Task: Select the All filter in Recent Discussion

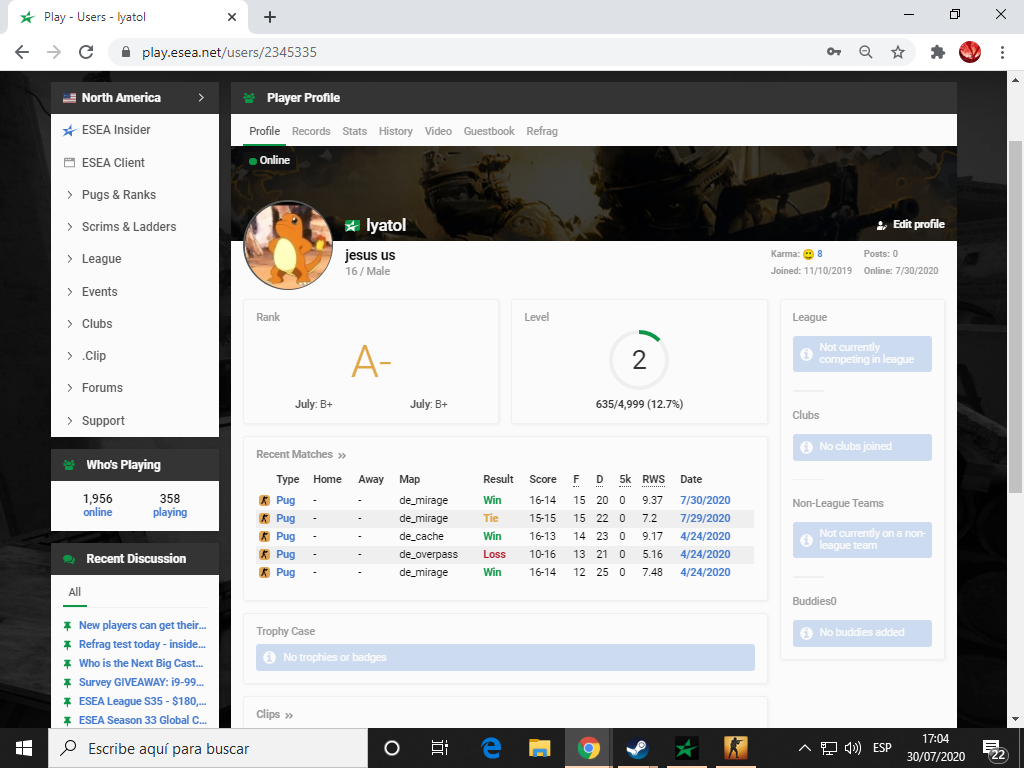Action: (74, 592)
